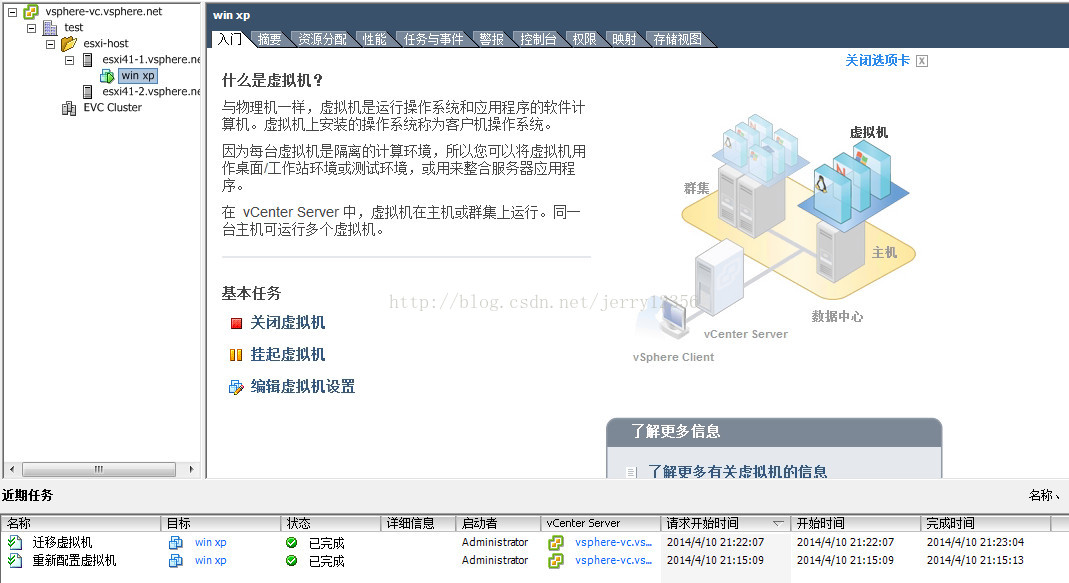Open the 了解更多有关虚拟机的信息 link
This screenshot has height=583, width=1069.
tap(737, 472)
